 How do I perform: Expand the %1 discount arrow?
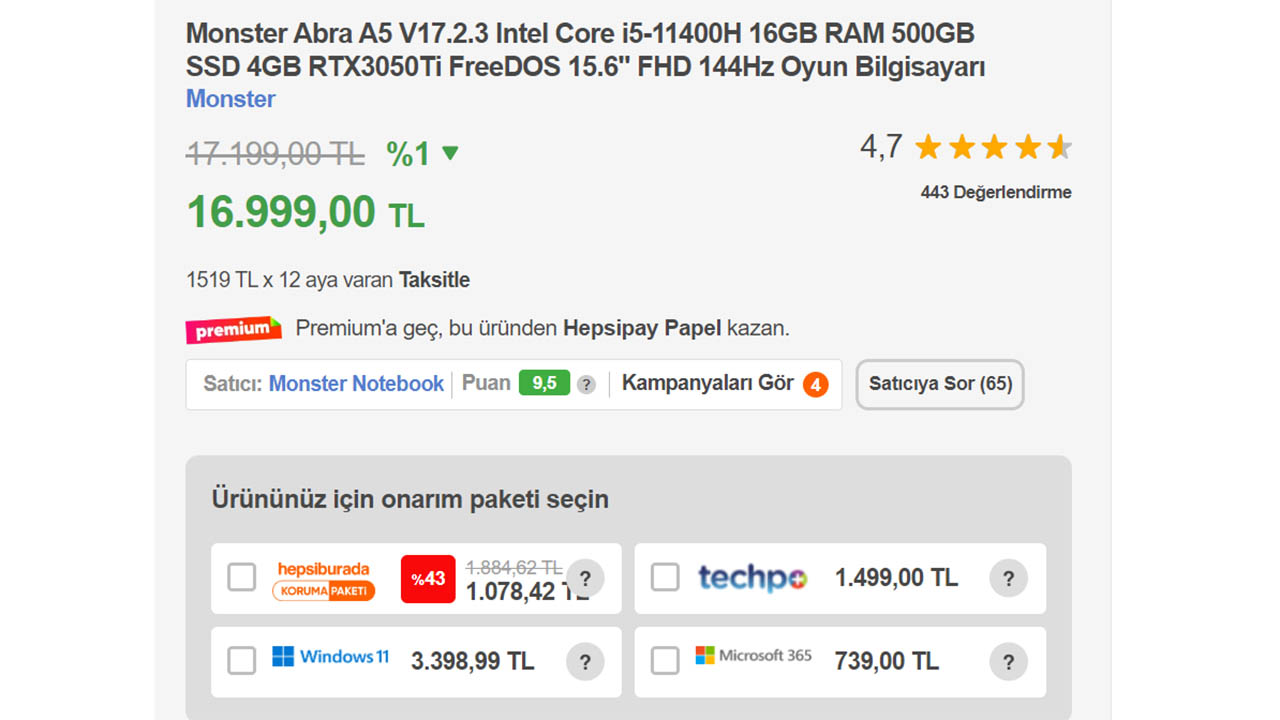pos(450,153)
